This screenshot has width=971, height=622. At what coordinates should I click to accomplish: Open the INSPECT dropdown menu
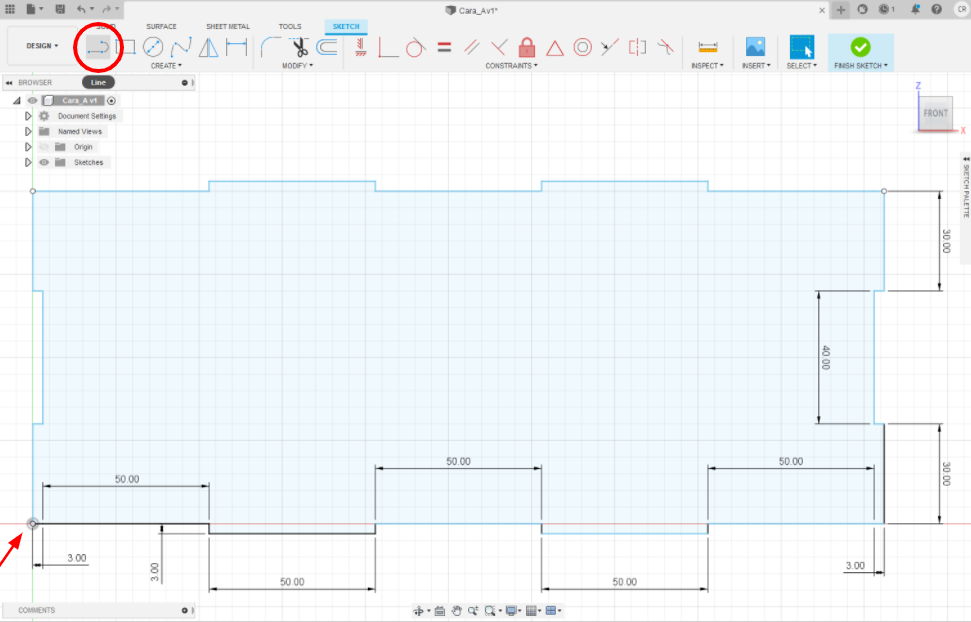tap(707, 66)
